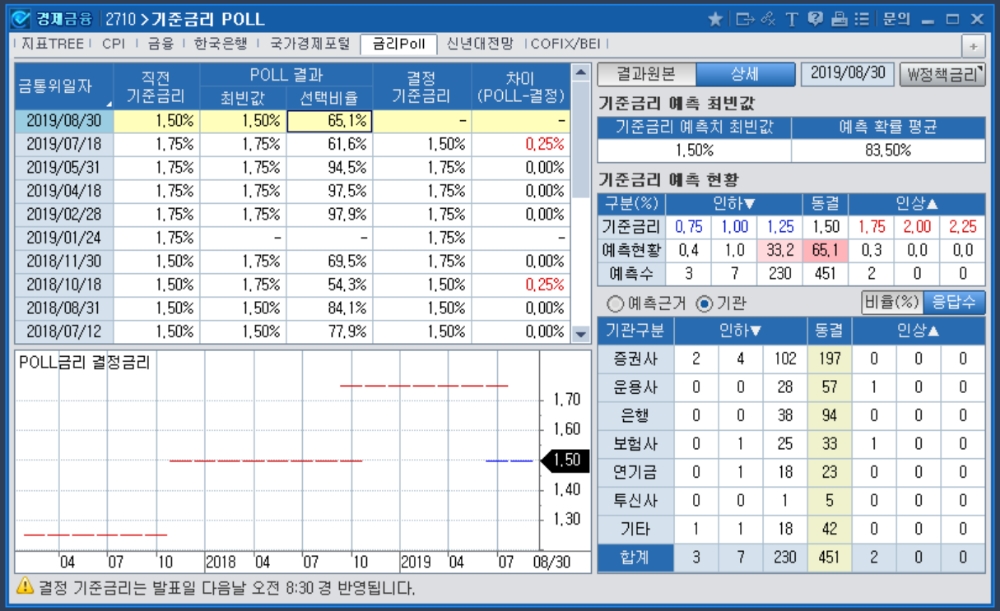Click the chain link icon in title bar
Viewport: 1000px width, 611px height.
coord(768,17)
